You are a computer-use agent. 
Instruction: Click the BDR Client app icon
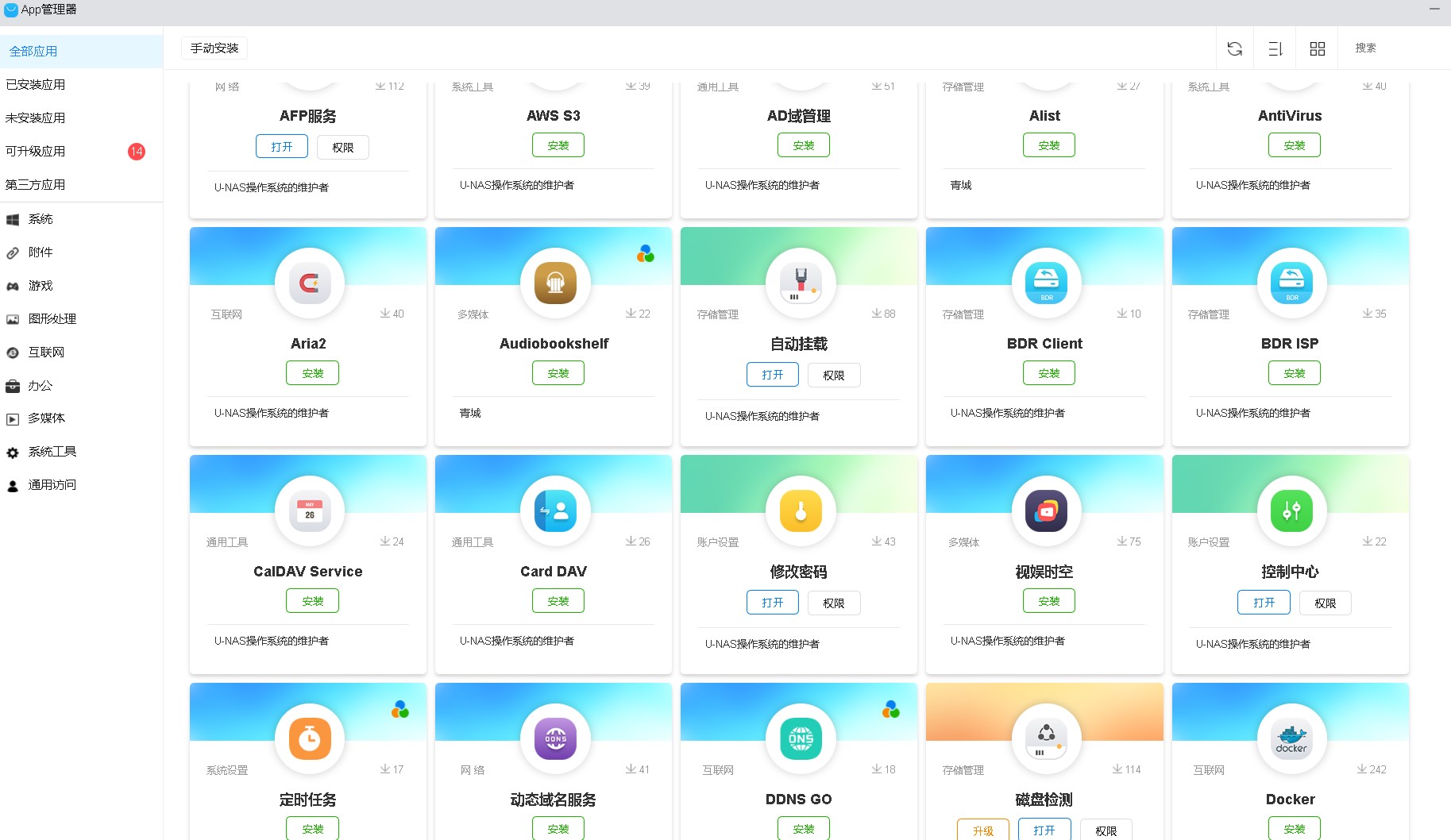click(1045, 283)
